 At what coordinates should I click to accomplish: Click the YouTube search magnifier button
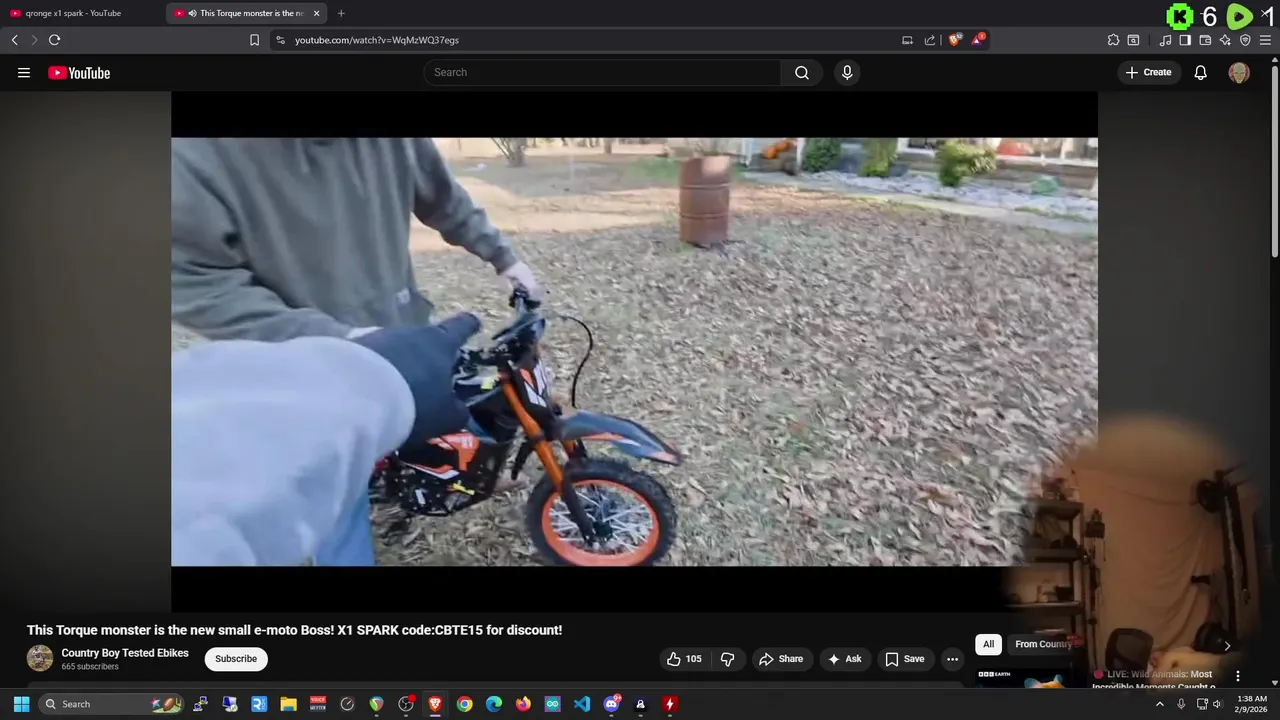(x=802, y=72)
